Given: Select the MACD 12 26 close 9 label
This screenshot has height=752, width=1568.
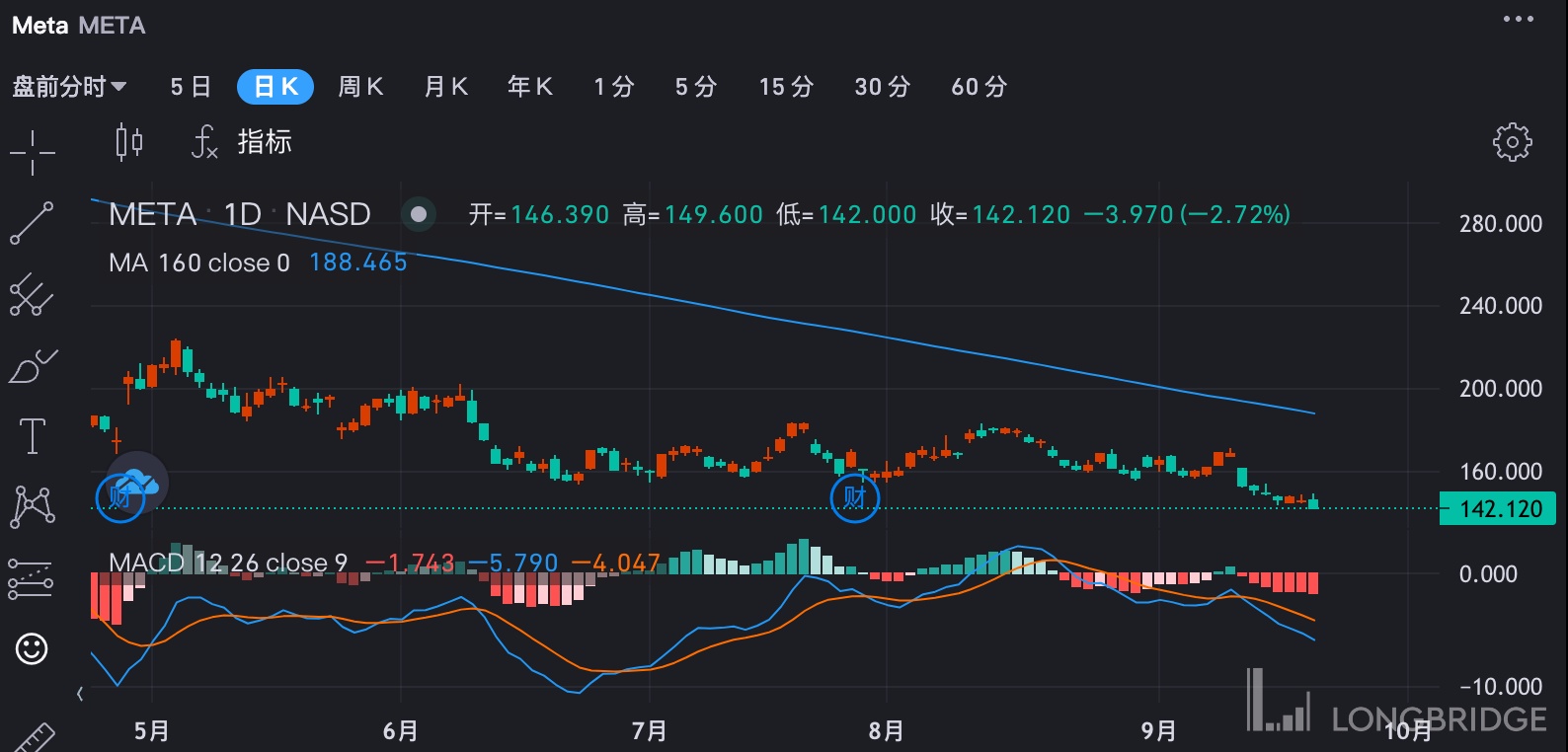Looking at the screenshot, I should (228, 563).
